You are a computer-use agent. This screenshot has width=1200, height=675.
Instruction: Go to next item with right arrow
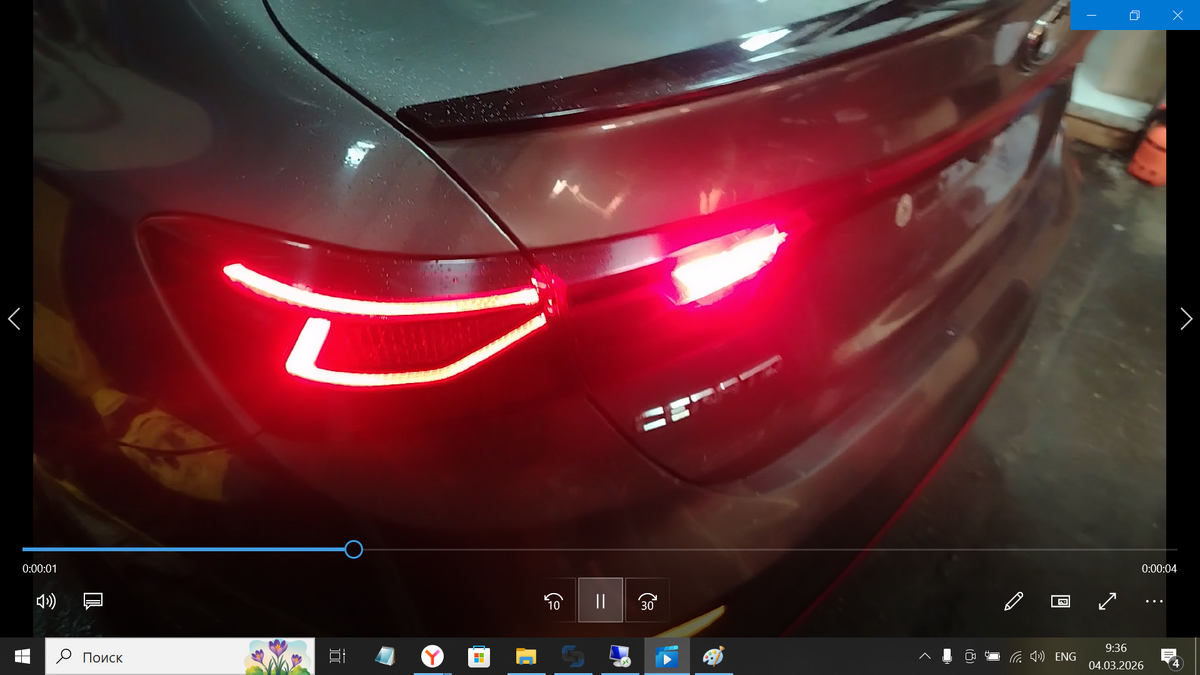(1185, 319)
